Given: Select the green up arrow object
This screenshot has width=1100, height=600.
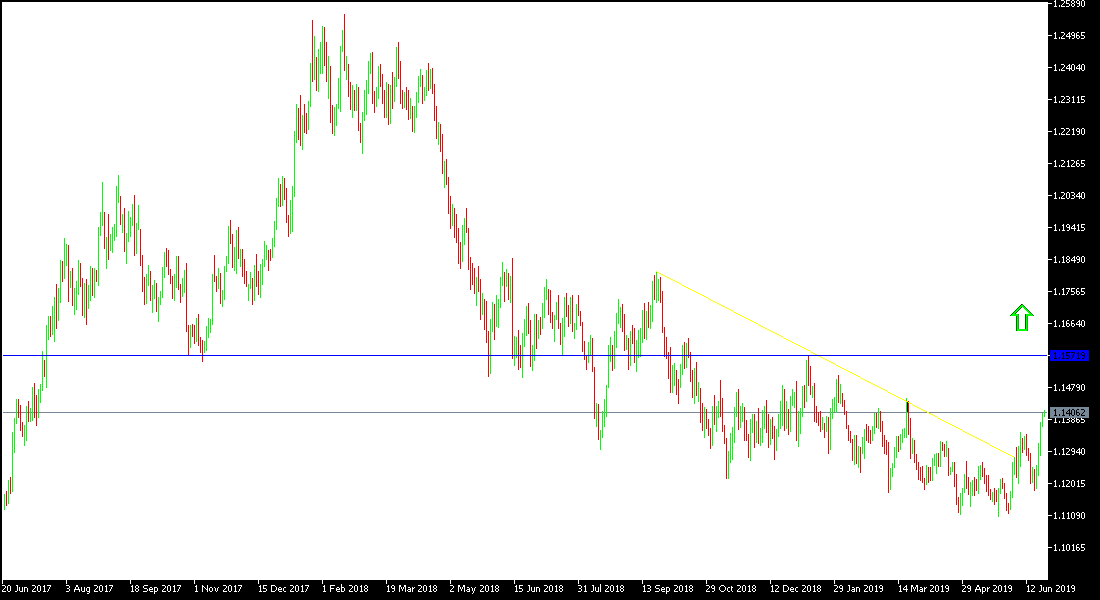Looking at the screenshot, I should (x=1021, y=319).
